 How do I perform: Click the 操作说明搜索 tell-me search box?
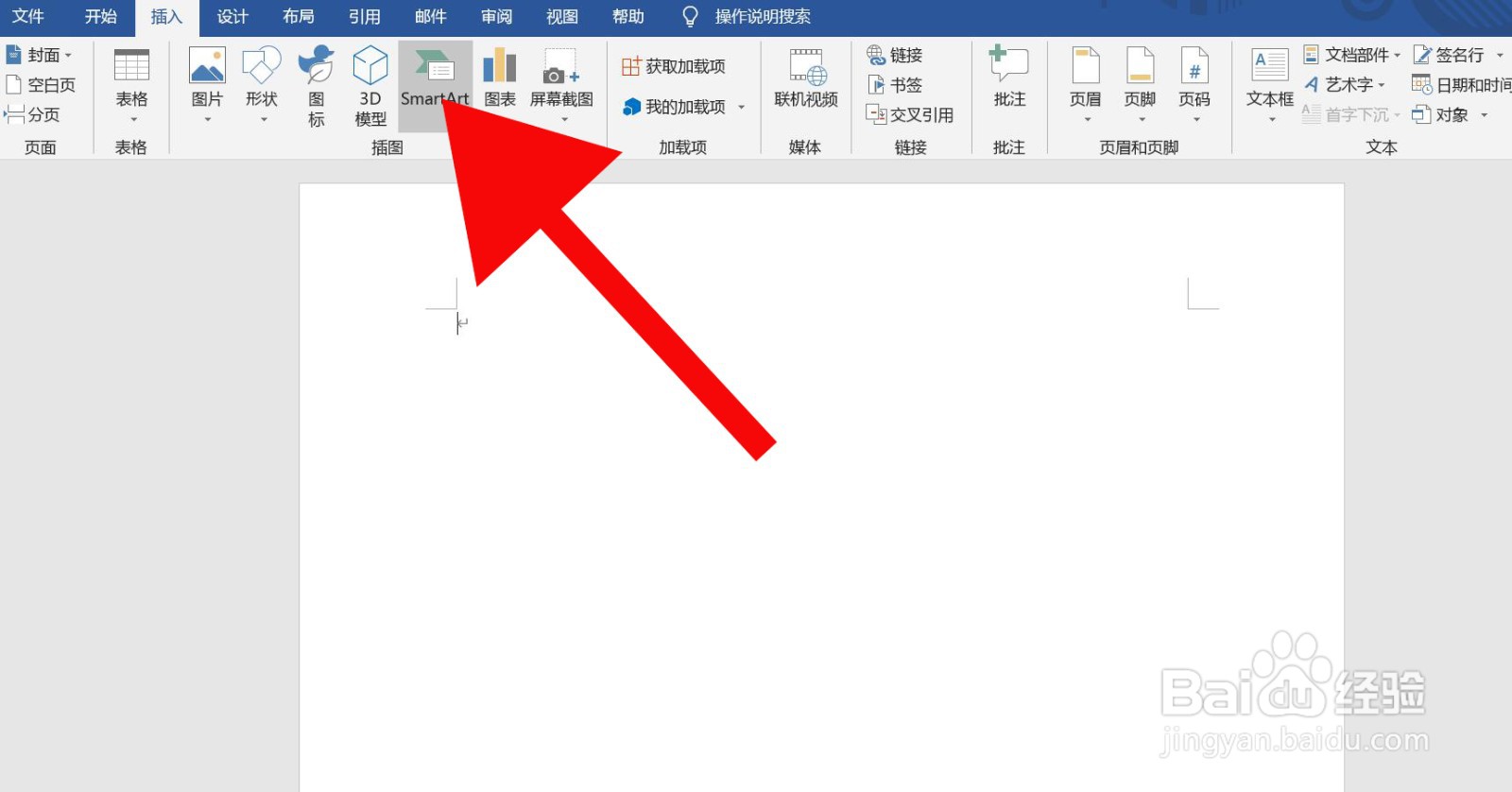pyautogui.click(x=763, y=17)
